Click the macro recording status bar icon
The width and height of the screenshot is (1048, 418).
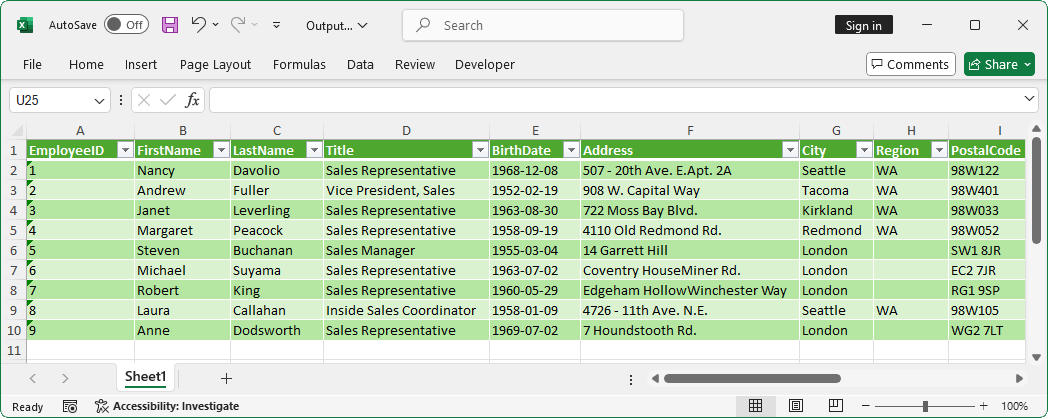pyautogui.click(x=70, y=406)
